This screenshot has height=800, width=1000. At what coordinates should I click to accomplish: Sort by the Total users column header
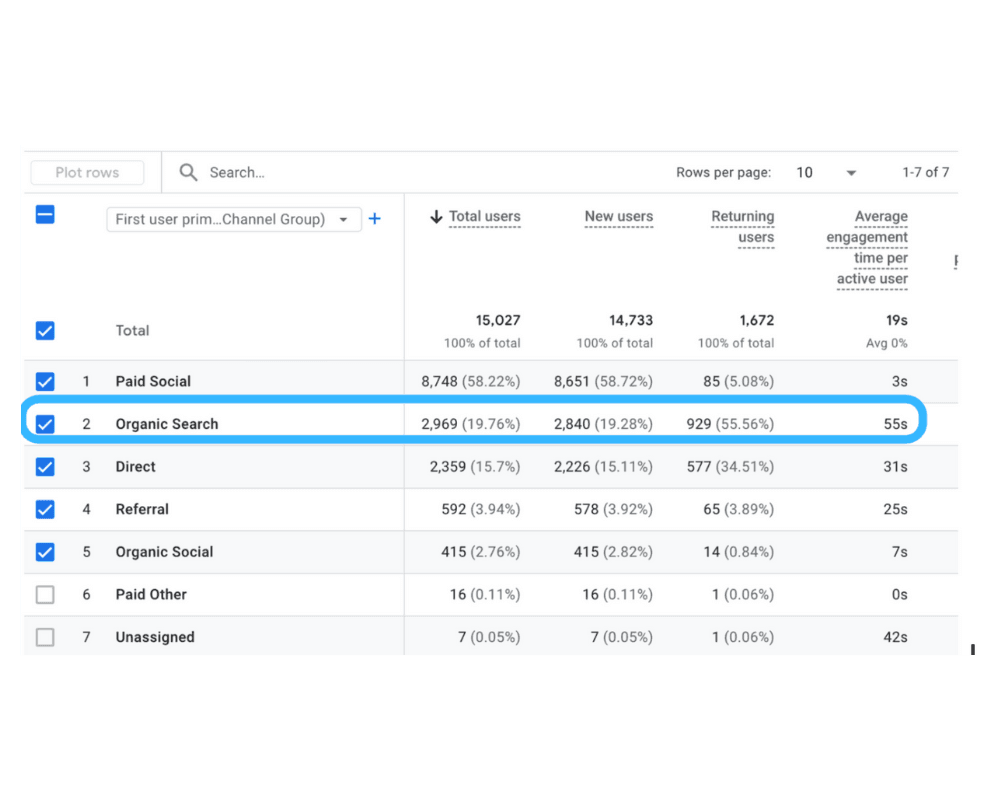click(x=485, y=217)
